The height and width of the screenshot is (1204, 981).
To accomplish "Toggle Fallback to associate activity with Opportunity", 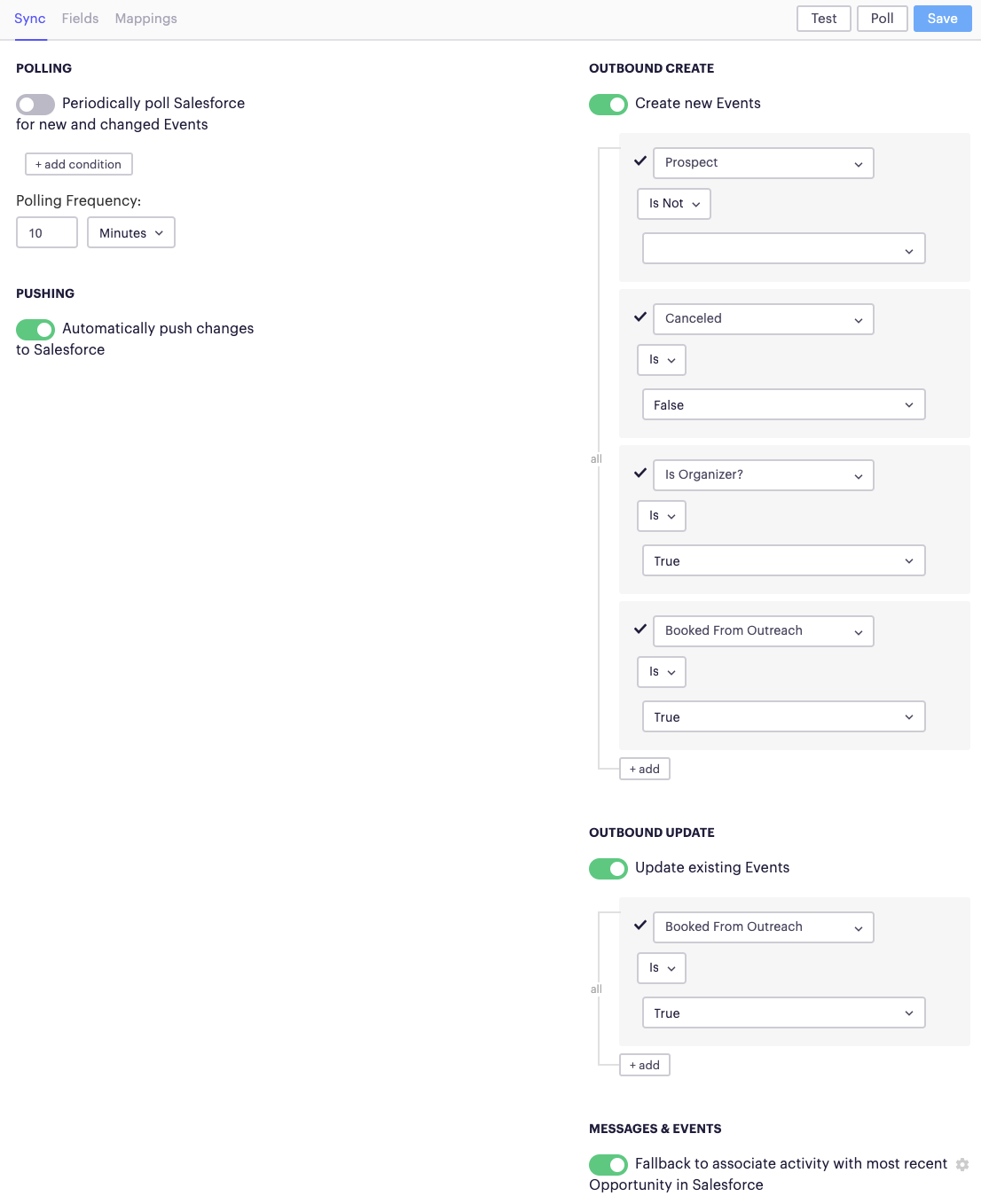I will tap(608, 1164).
